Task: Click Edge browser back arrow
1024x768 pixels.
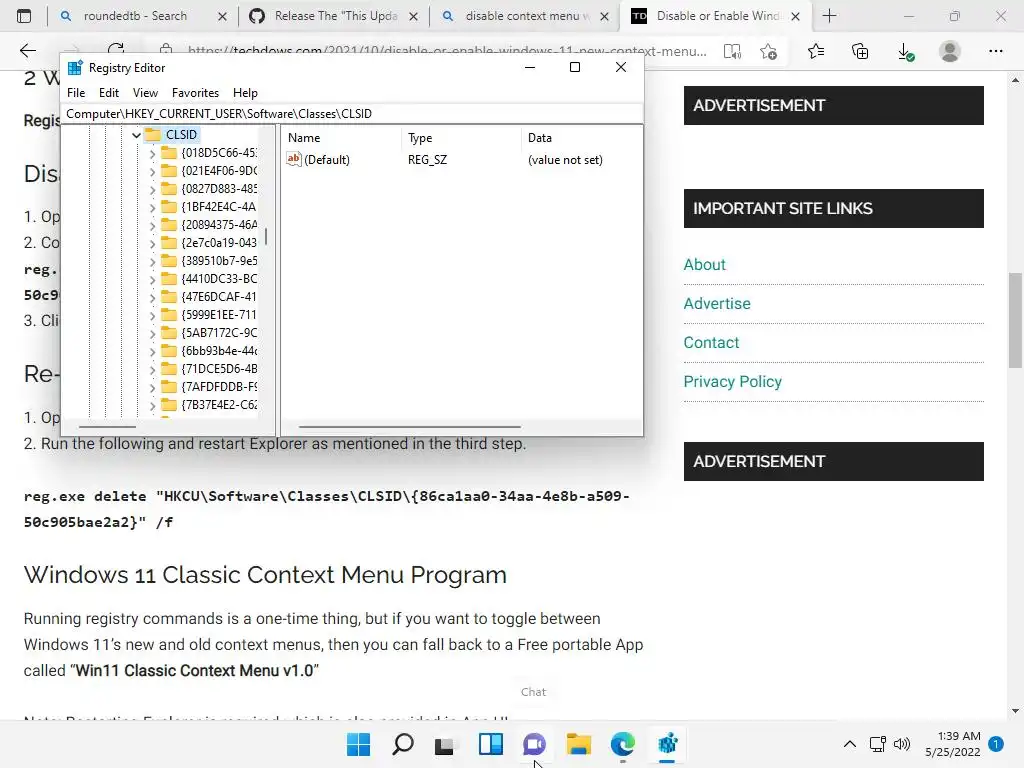Action: (x=27, y=51)
